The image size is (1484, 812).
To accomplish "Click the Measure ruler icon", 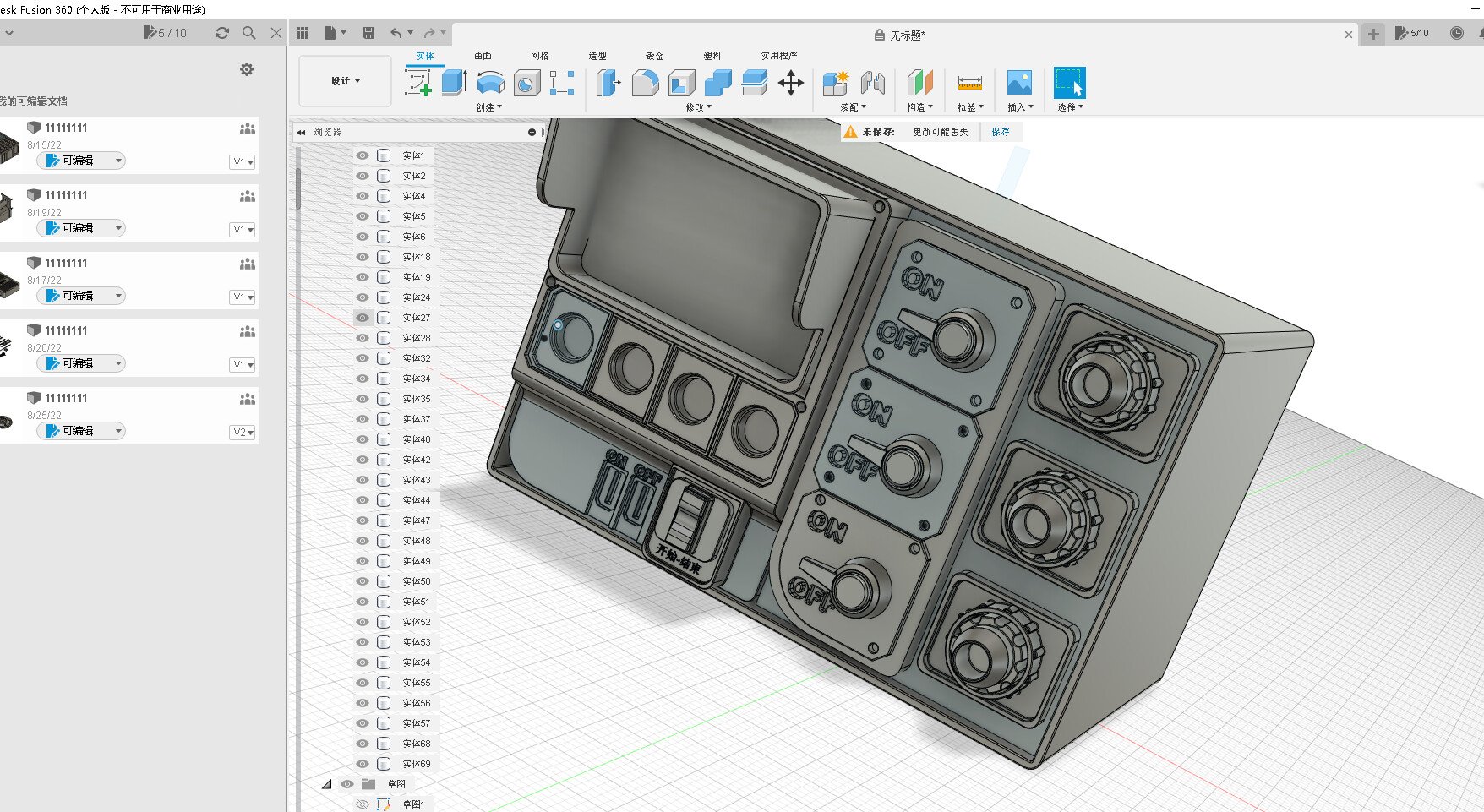I will 969,83.
